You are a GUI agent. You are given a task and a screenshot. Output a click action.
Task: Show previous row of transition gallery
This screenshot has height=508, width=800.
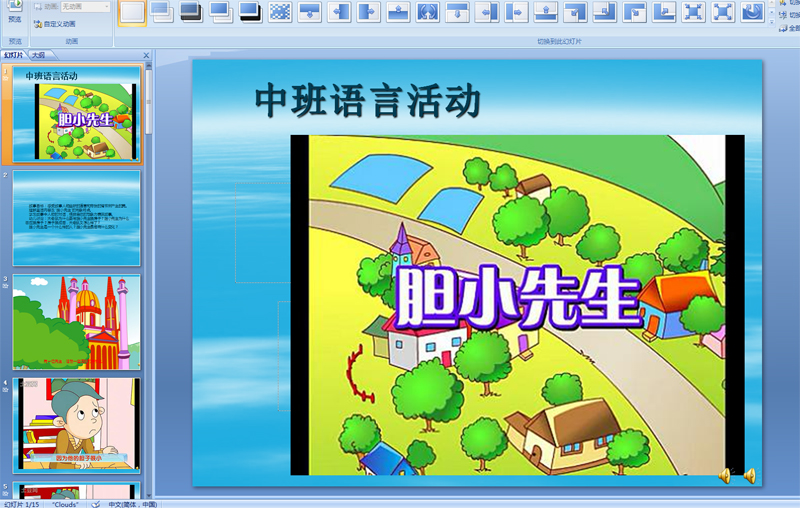(x=772, y=4)
